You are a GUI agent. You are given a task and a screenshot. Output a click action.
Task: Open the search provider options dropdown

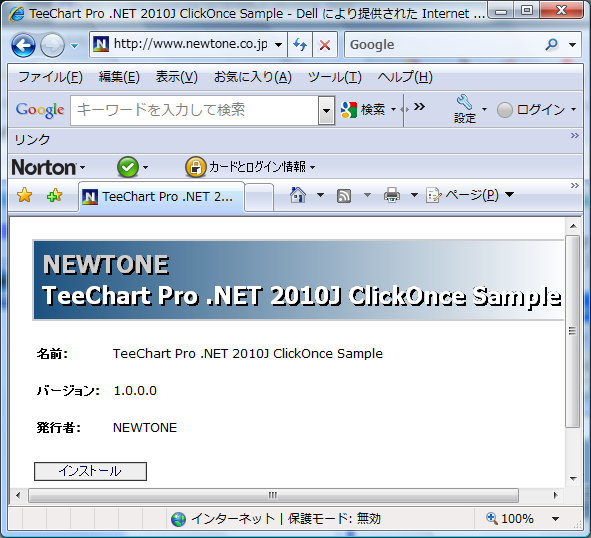tap(573, 45)
